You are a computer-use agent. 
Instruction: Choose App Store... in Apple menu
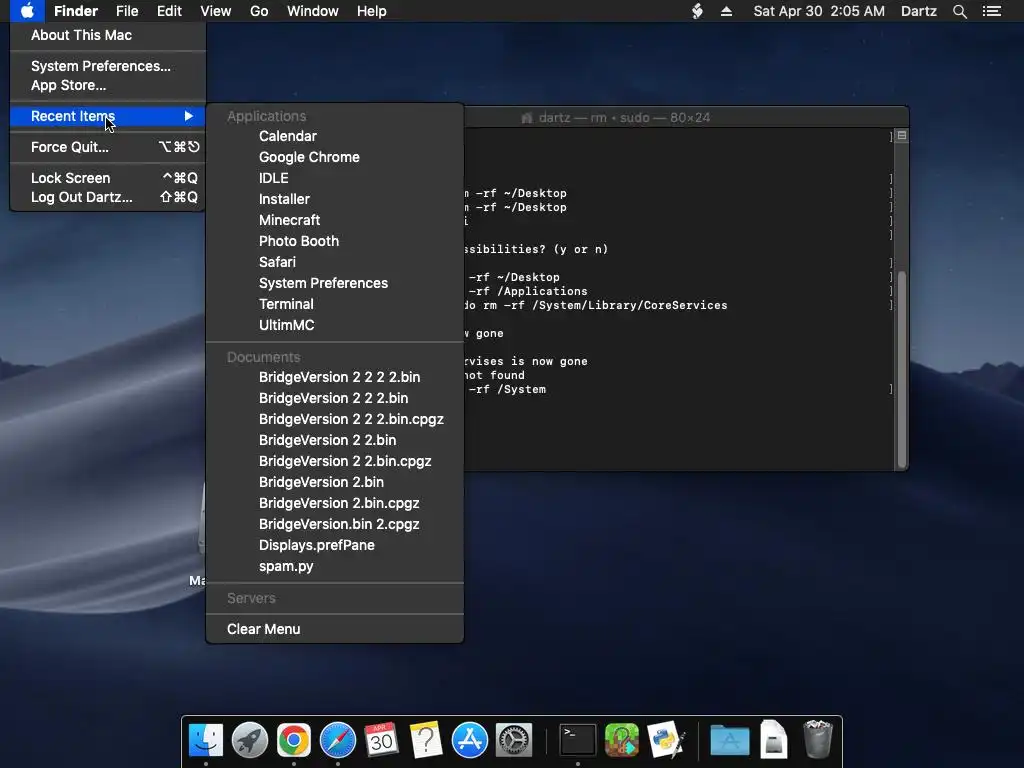tap(69, 85)
